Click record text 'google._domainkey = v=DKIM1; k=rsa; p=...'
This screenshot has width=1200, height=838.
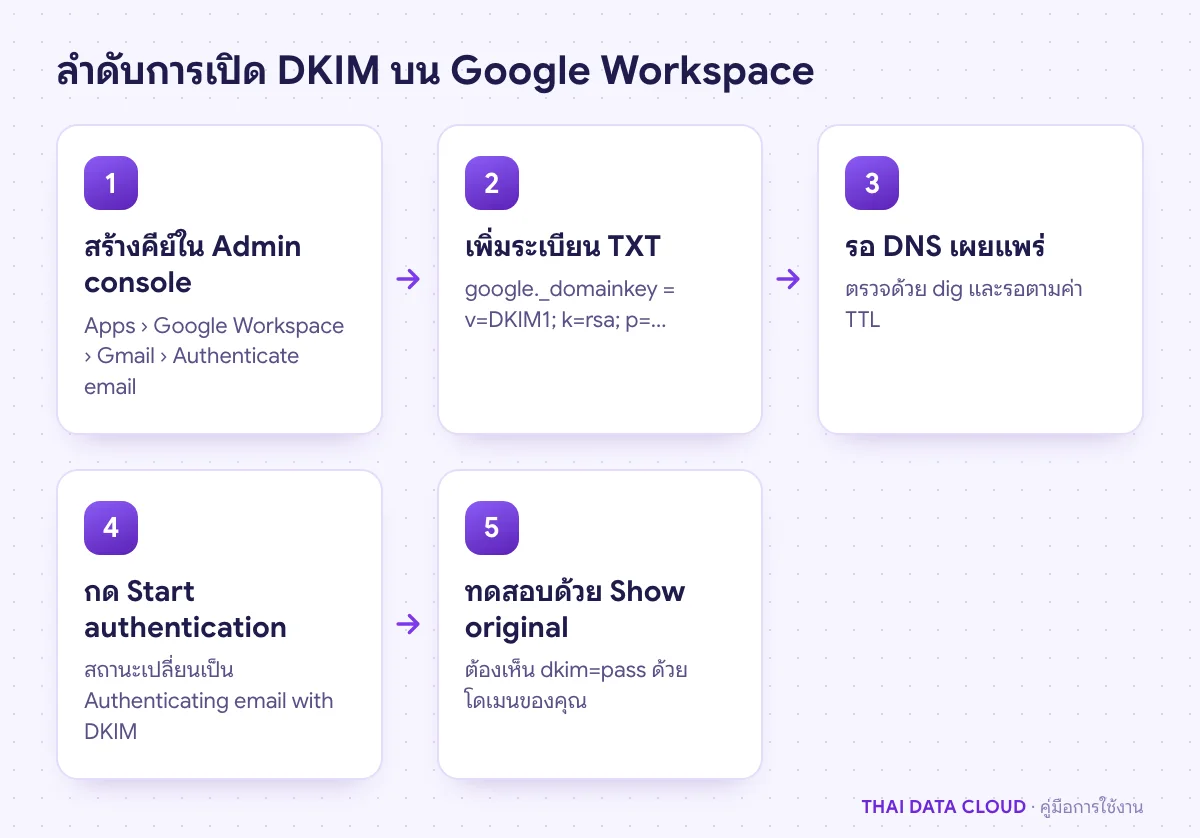tap(570, 305)
